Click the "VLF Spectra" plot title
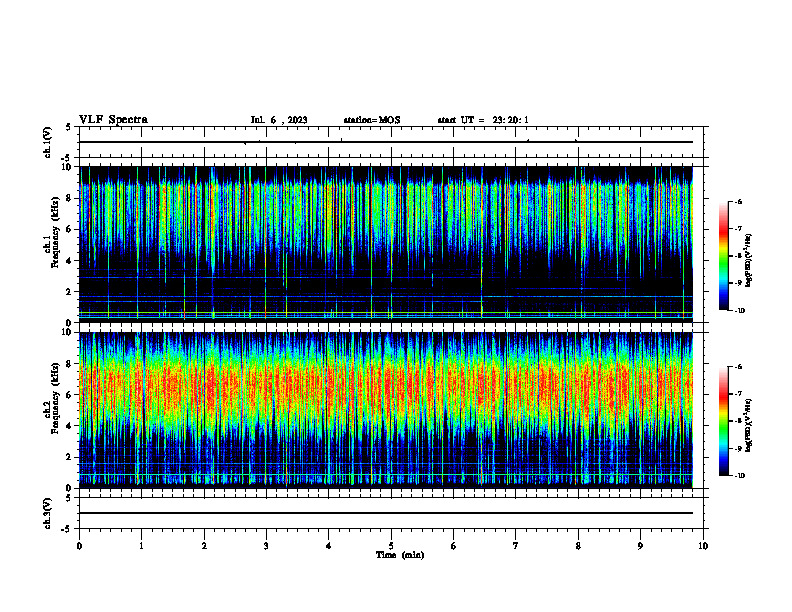The image size is (792, 612). tap(113, 120)
